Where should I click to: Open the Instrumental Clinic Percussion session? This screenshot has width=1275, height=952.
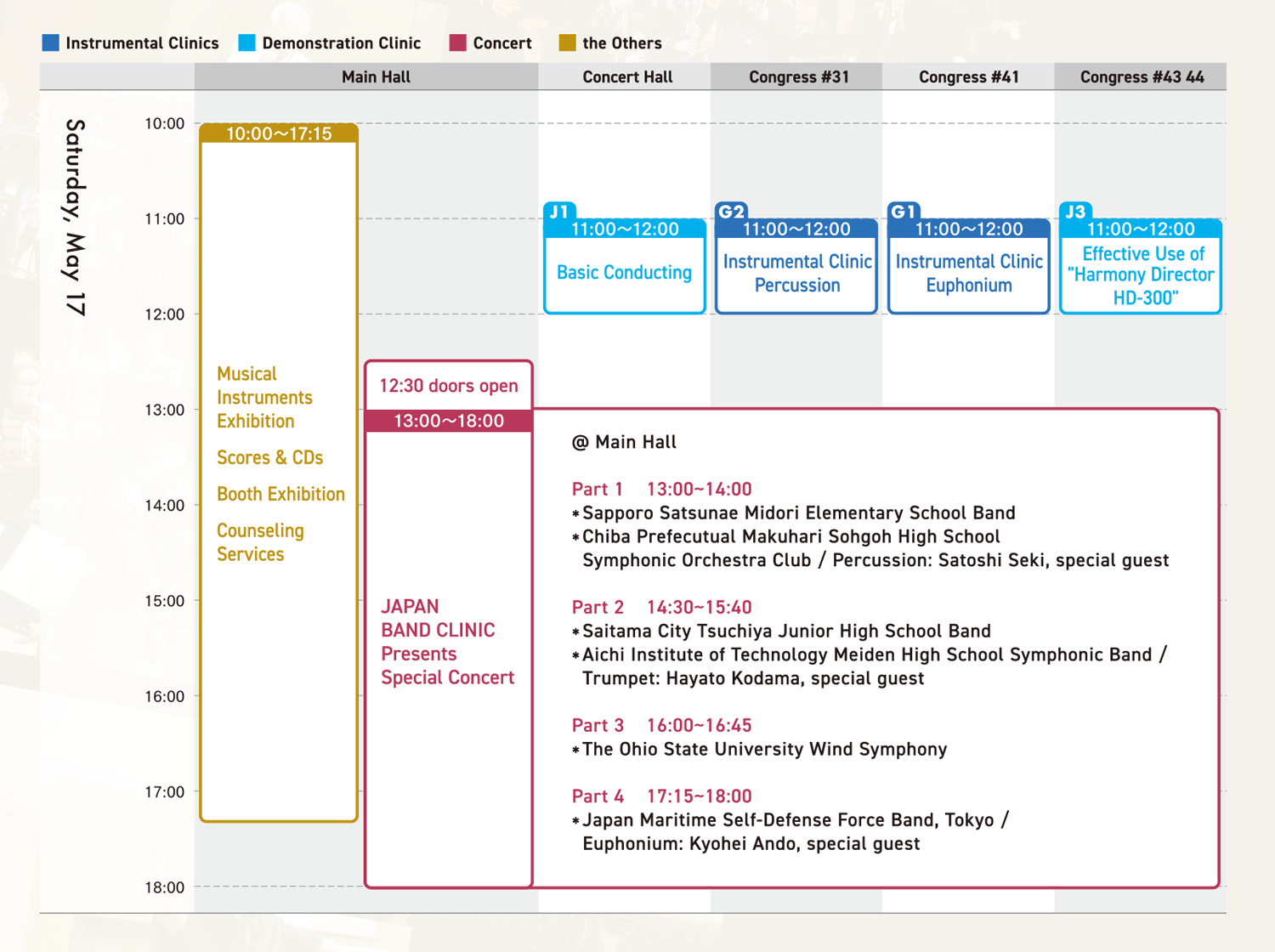[796, 274]
